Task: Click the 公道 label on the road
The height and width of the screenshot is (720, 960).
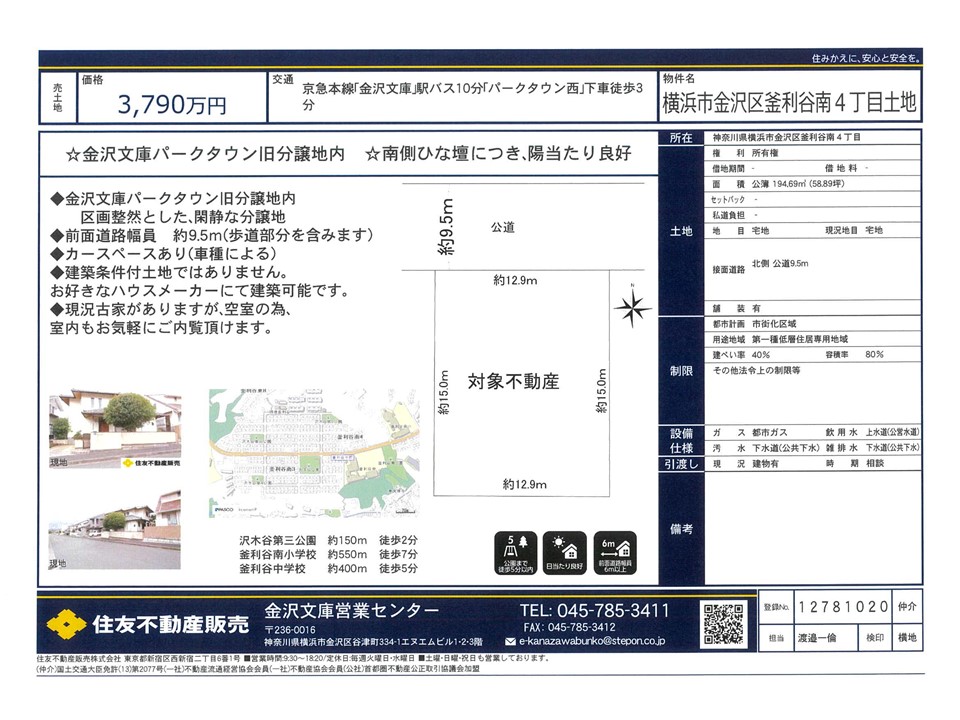Action: (503, 228)
